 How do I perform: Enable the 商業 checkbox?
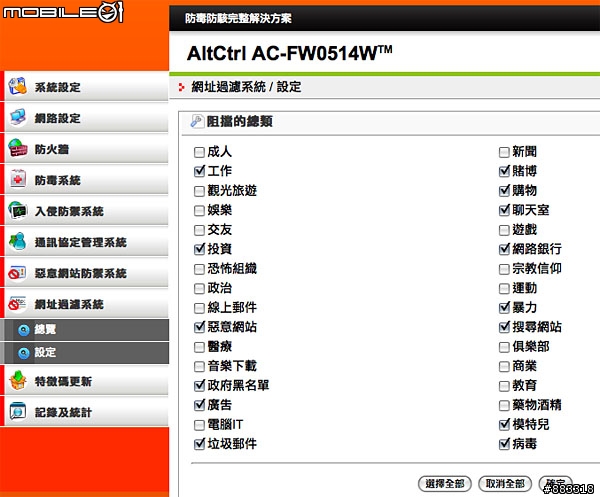click(504, 367)
